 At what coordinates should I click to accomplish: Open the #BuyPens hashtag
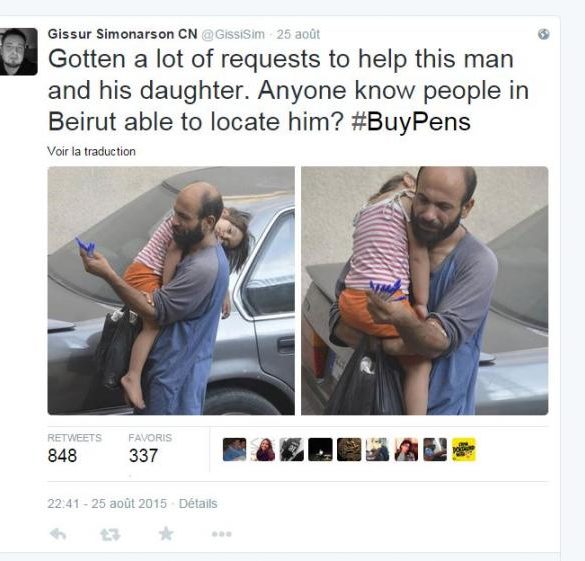411,122
